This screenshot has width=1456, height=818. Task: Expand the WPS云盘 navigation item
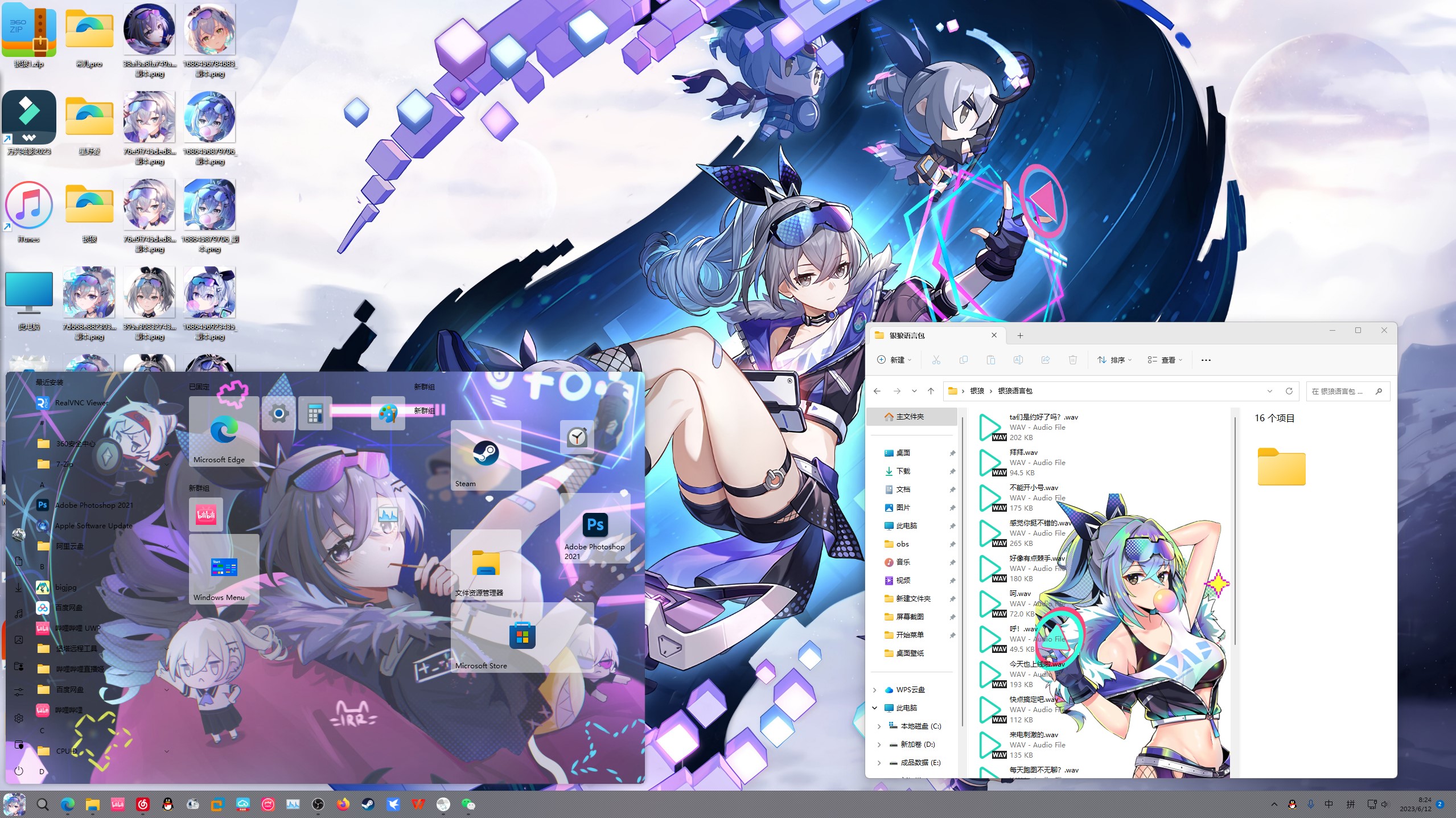click(875, 690)
